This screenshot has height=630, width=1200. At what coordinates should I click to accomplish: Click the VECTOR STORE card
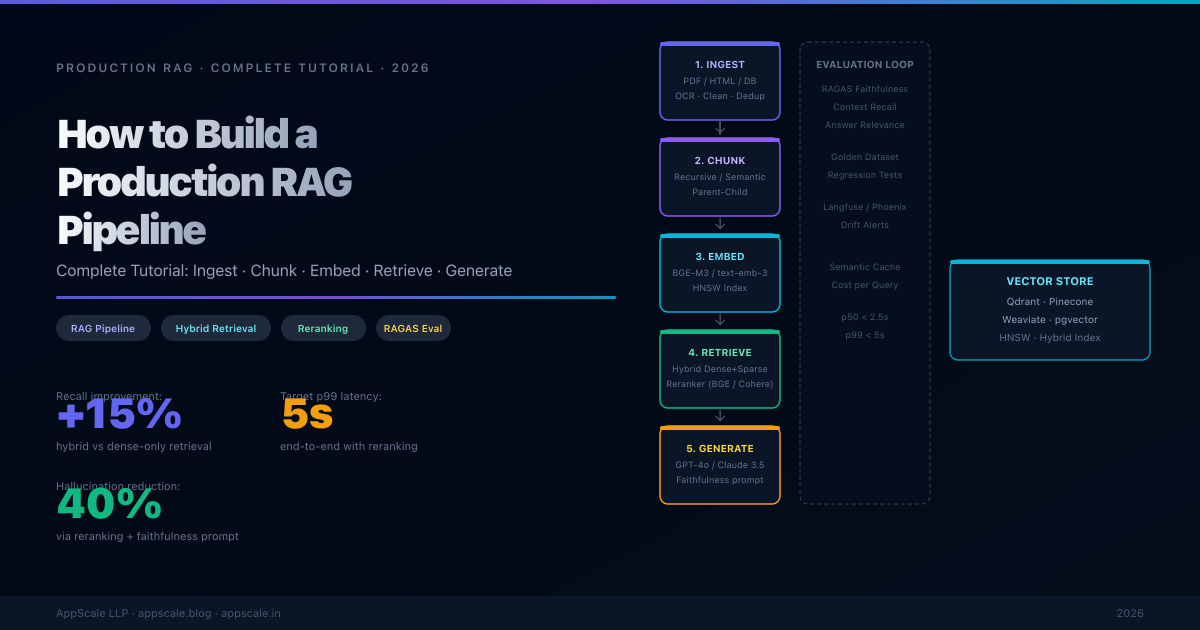tap(1049, 310)
